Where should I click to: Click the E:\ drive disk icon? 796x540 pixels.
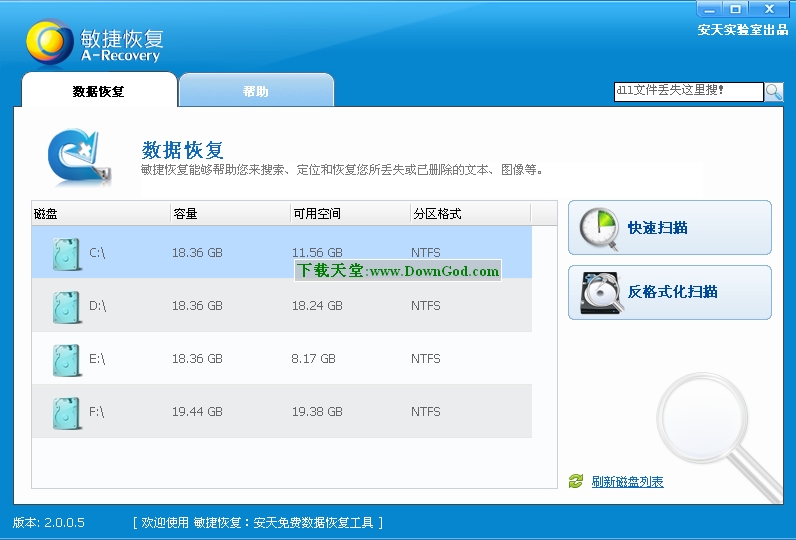(66, 359)
